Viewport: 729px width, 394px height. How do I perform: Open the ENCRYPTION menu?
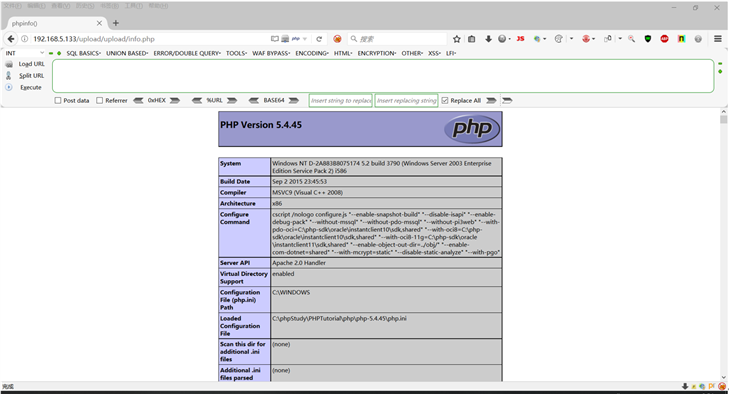tap(377, 53)
